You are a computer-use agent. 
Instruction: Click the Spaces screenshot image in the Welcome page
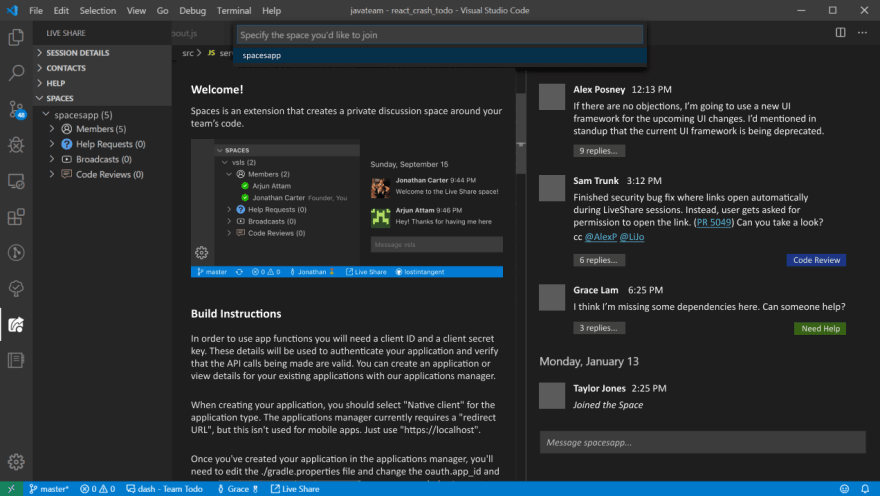click(x=347, y=208)
